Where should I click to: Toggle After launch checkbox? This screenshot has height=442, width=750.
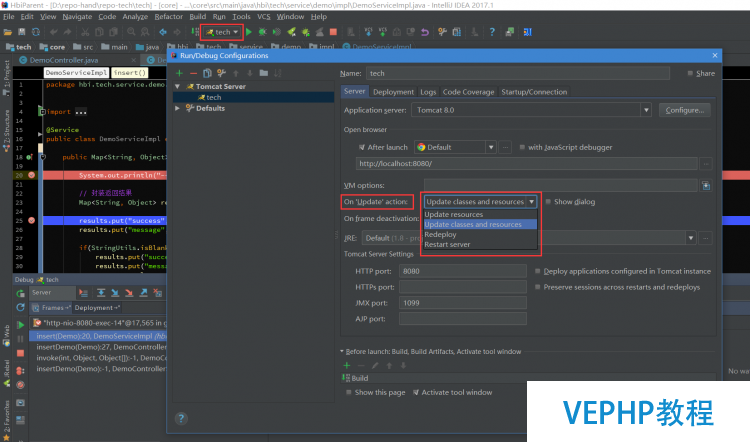362,147
